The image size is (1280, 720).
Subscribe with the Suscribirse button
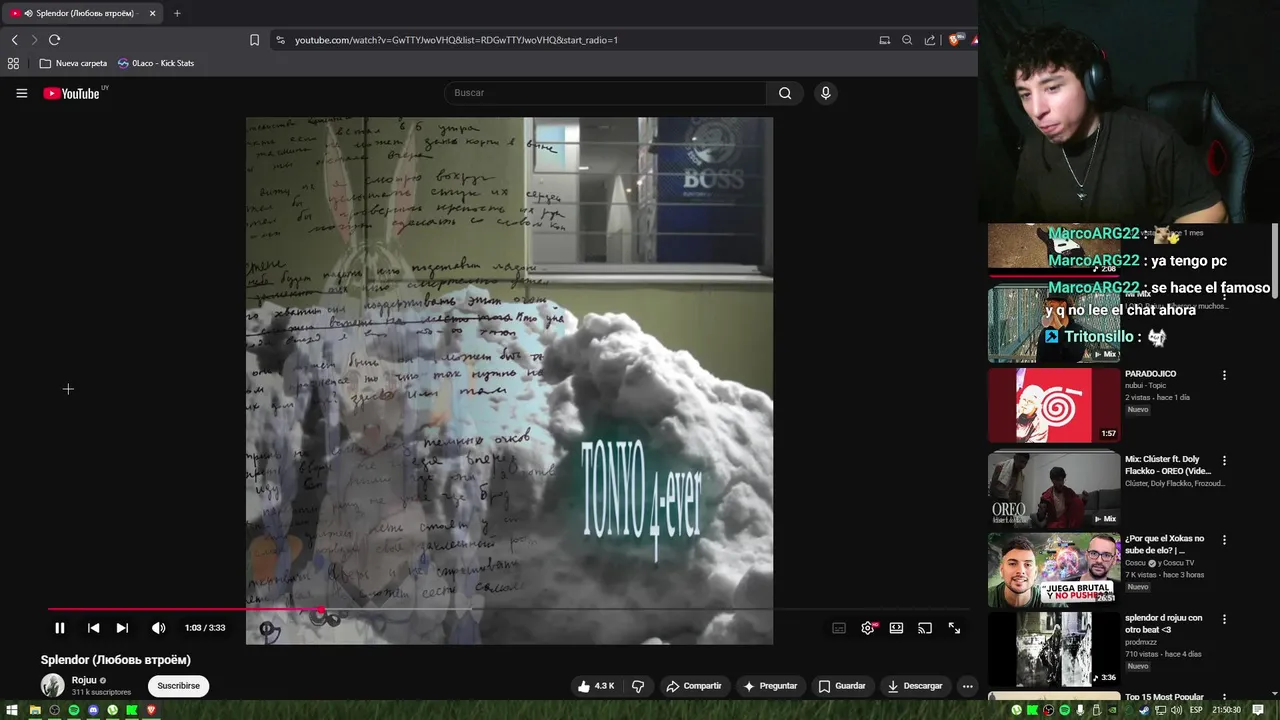tap(178, 686)
